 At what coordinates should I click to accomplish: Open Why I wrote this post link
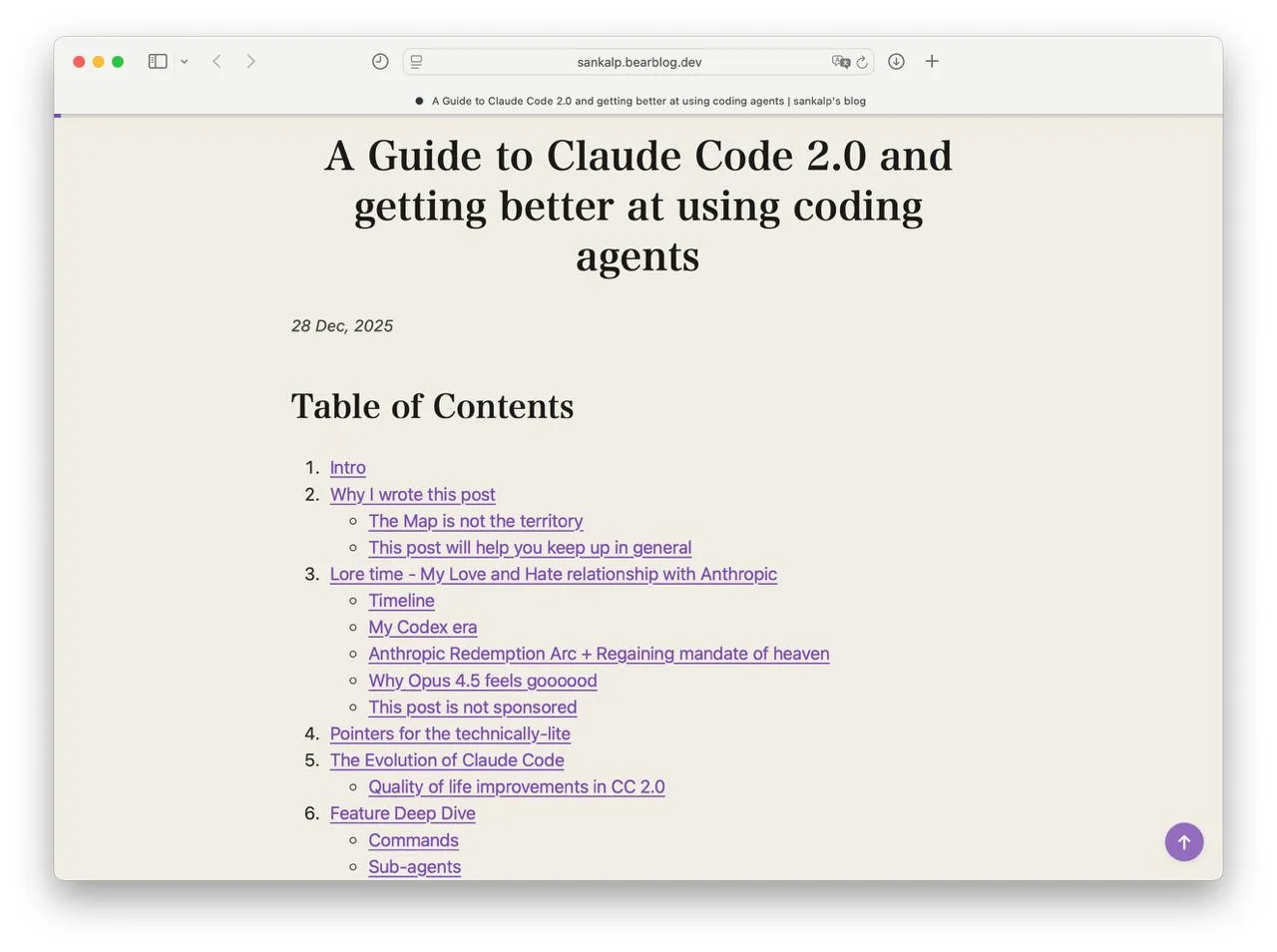click(x=412, y=495)
